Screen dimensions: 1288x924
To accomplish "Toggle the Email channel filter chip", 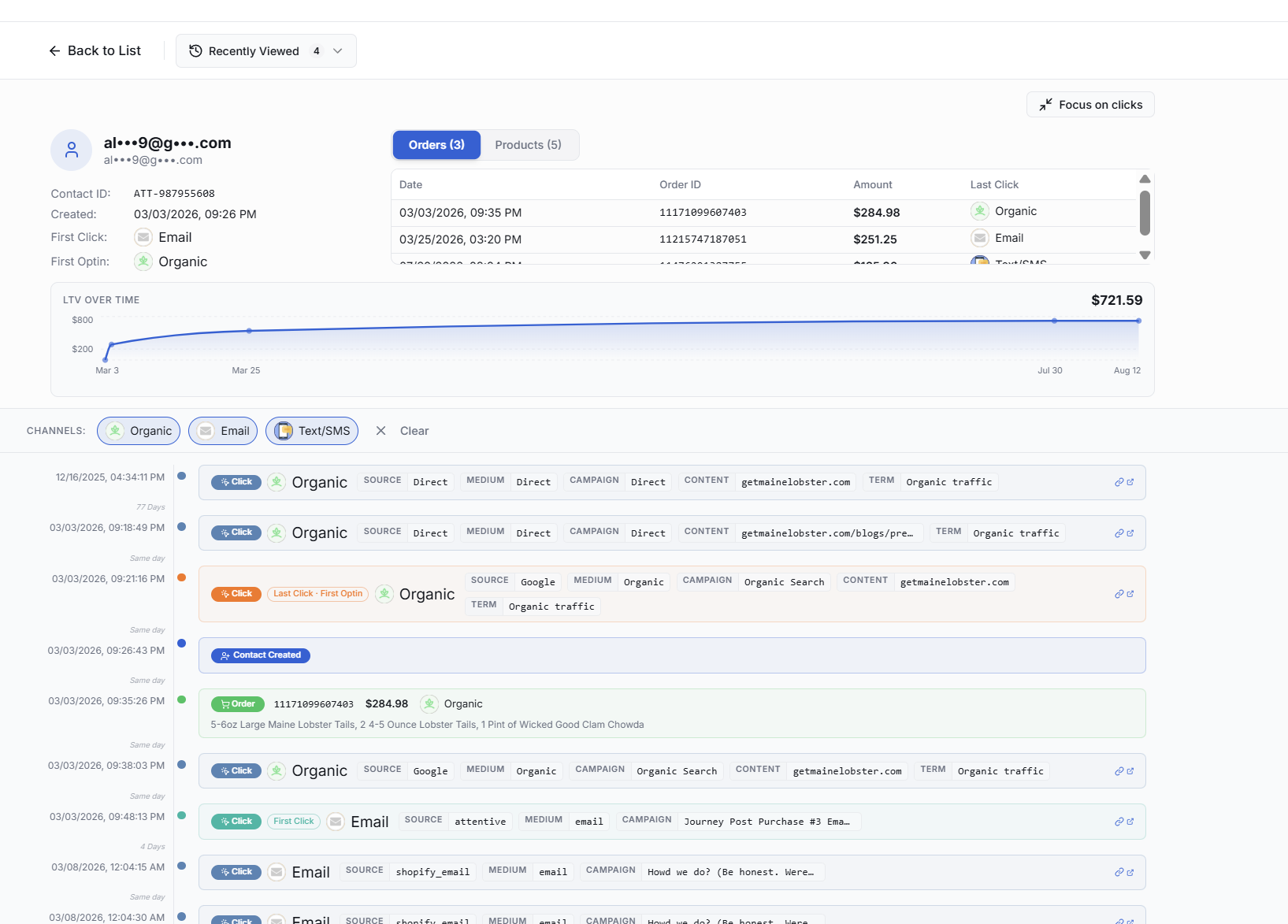I will tap(223, 431).
